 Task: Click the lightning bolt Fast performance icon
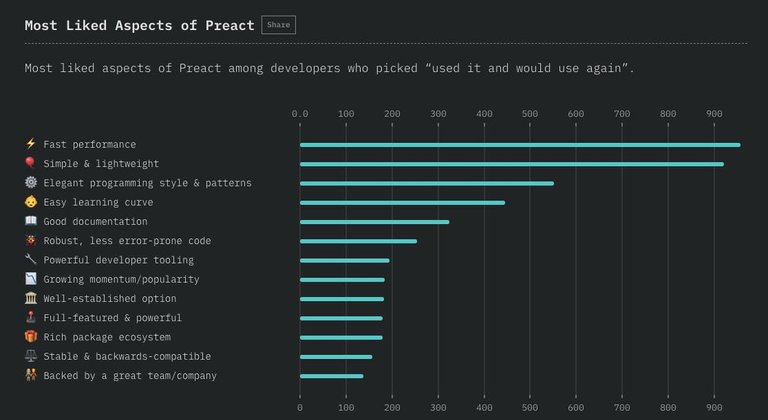[31, 144]
